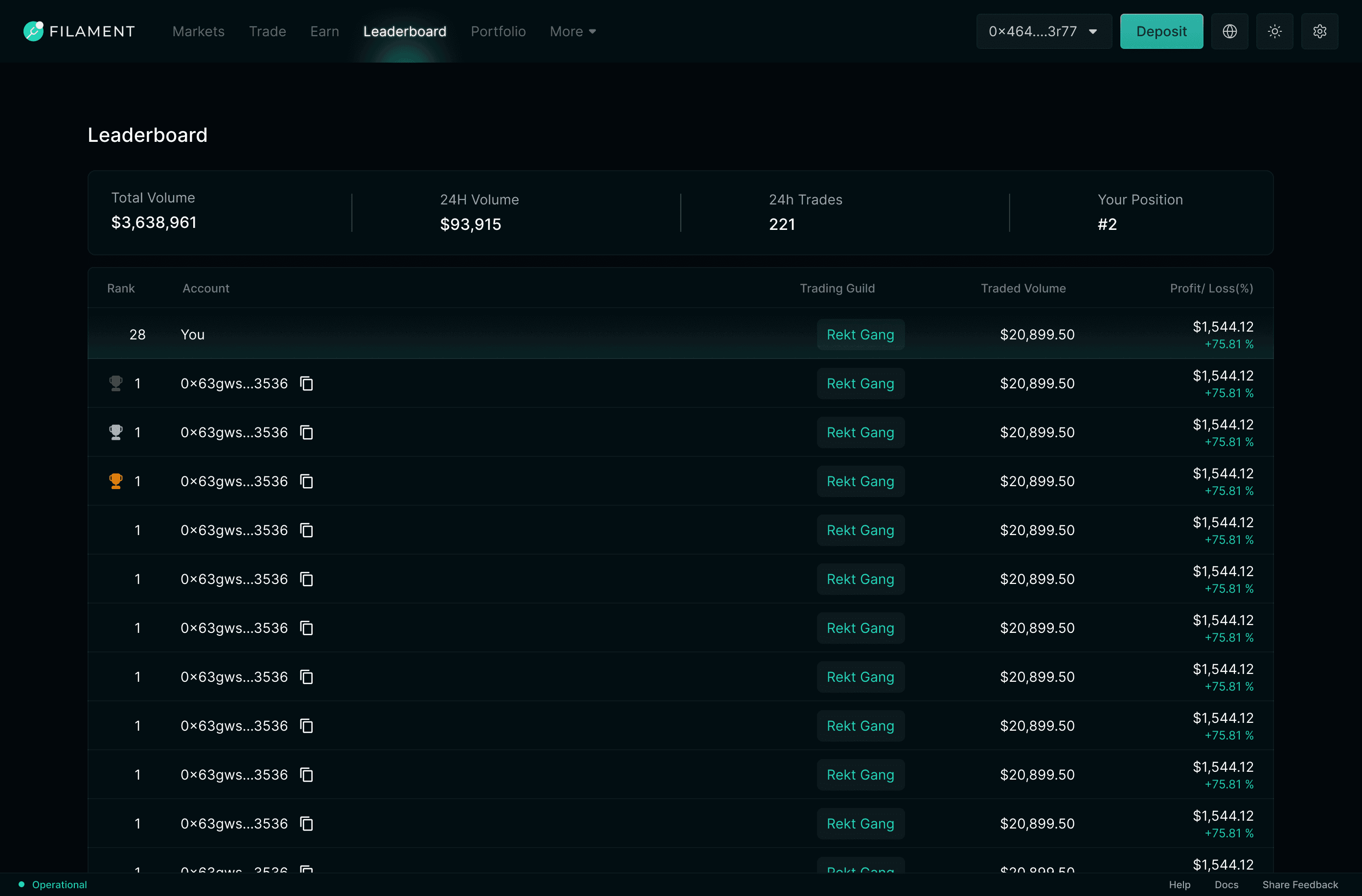Open the Trade page
Screen dimensions: 1362x896
pos(267,31)
